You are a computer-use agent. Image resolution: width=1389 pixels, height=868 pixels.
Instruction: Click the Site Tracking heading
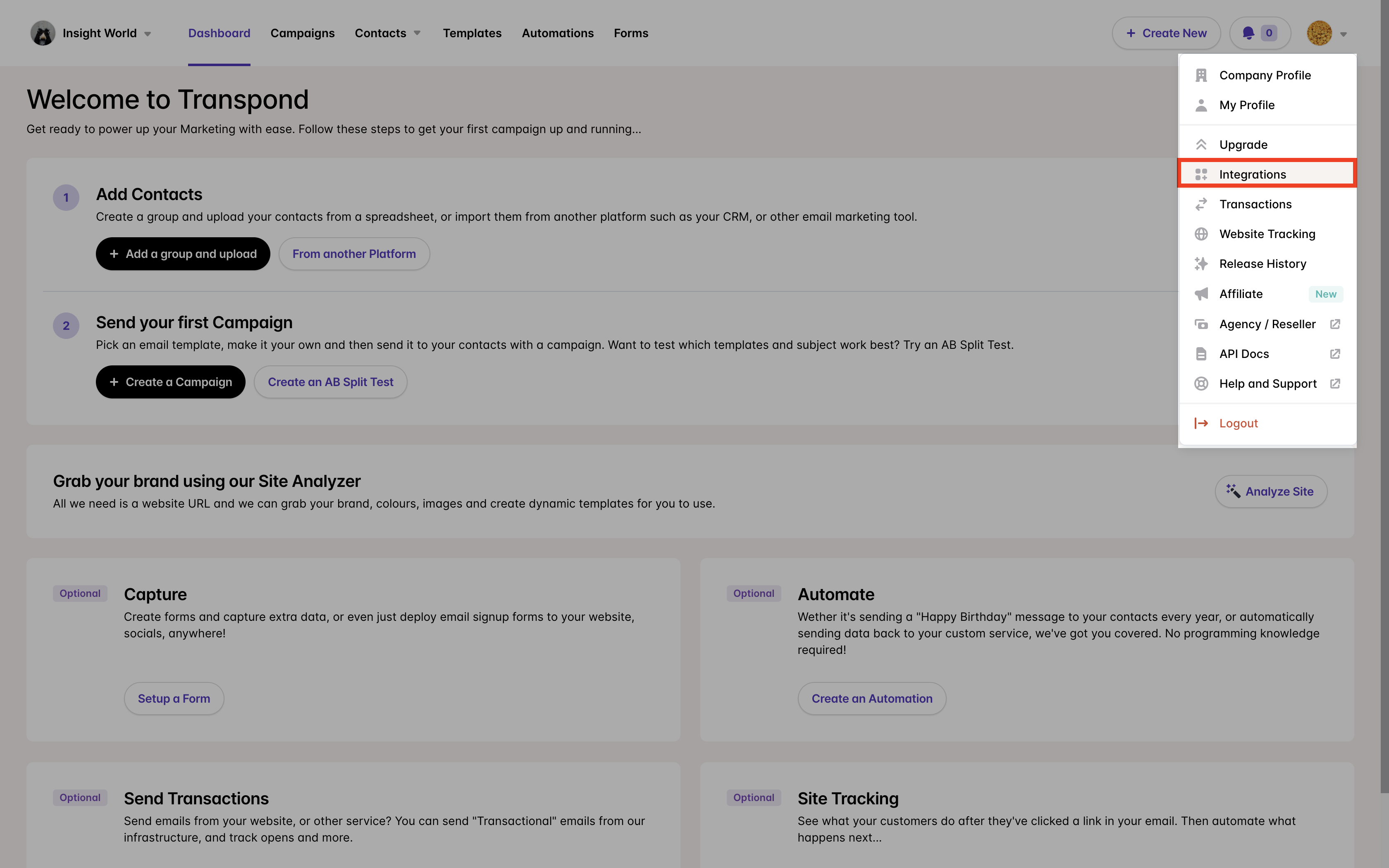848,799
